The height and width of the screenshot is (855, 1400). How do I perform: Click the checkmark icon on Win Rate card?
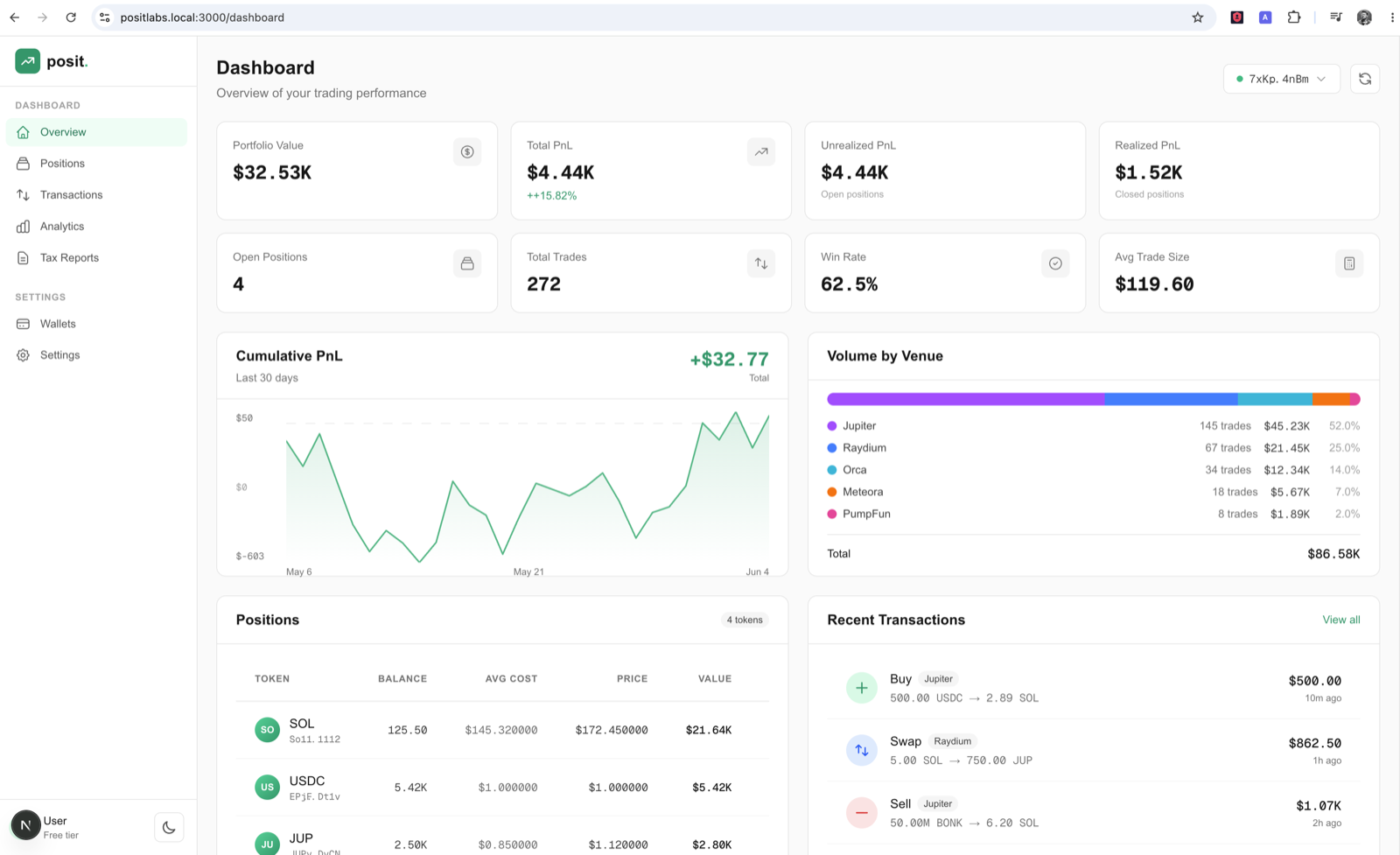[x=1055, y=263]
